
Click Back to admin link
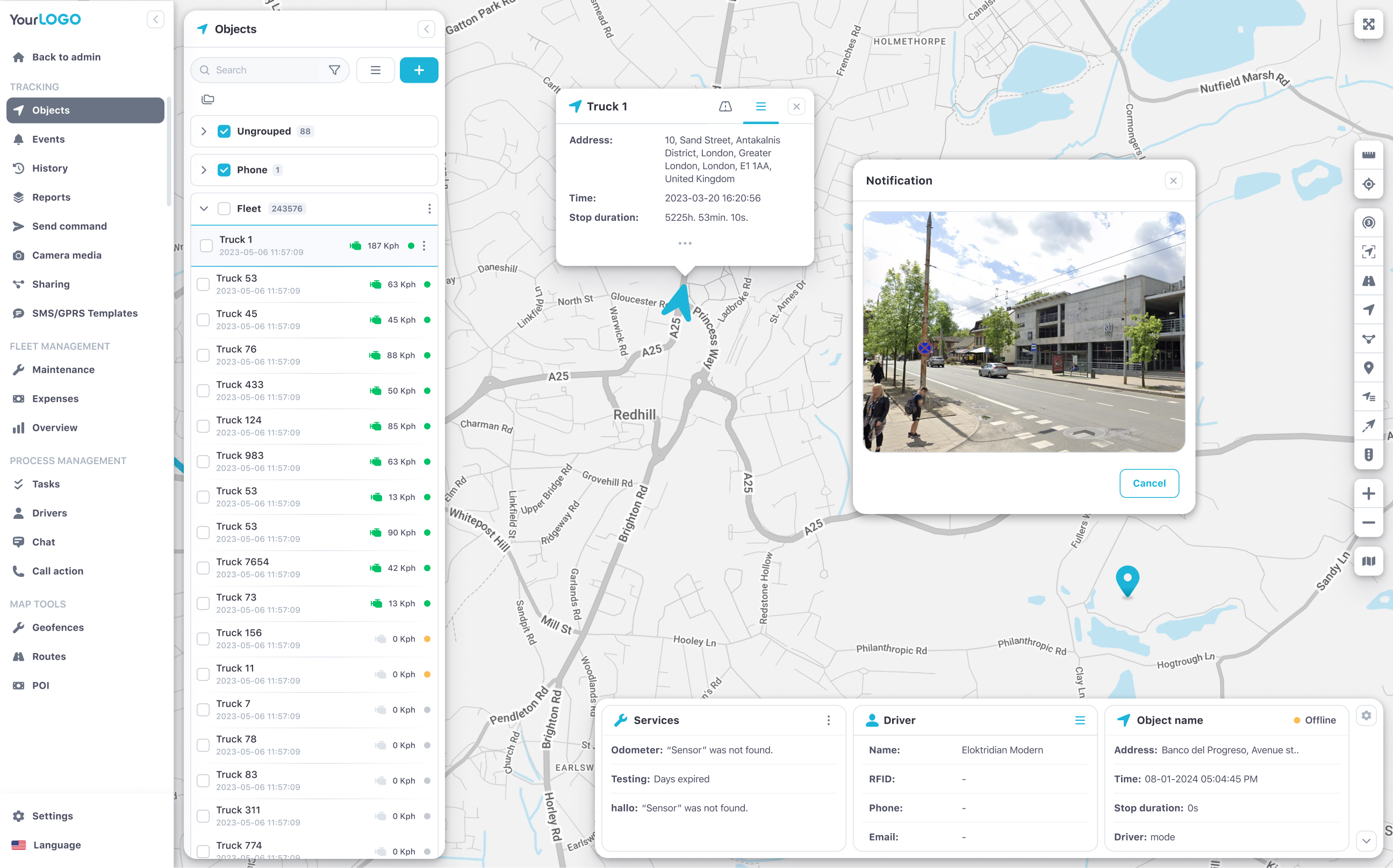click(x=66, y=57)
